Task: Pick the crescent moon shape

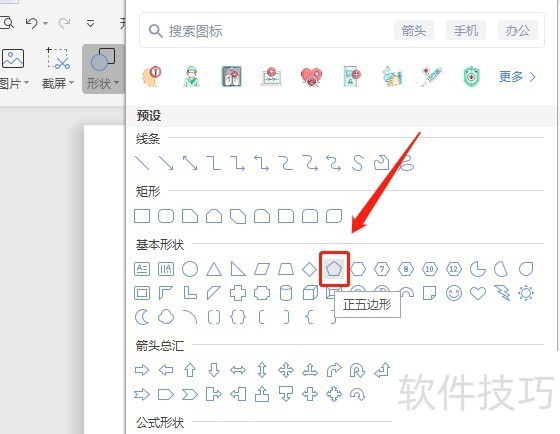Action: 142,317
